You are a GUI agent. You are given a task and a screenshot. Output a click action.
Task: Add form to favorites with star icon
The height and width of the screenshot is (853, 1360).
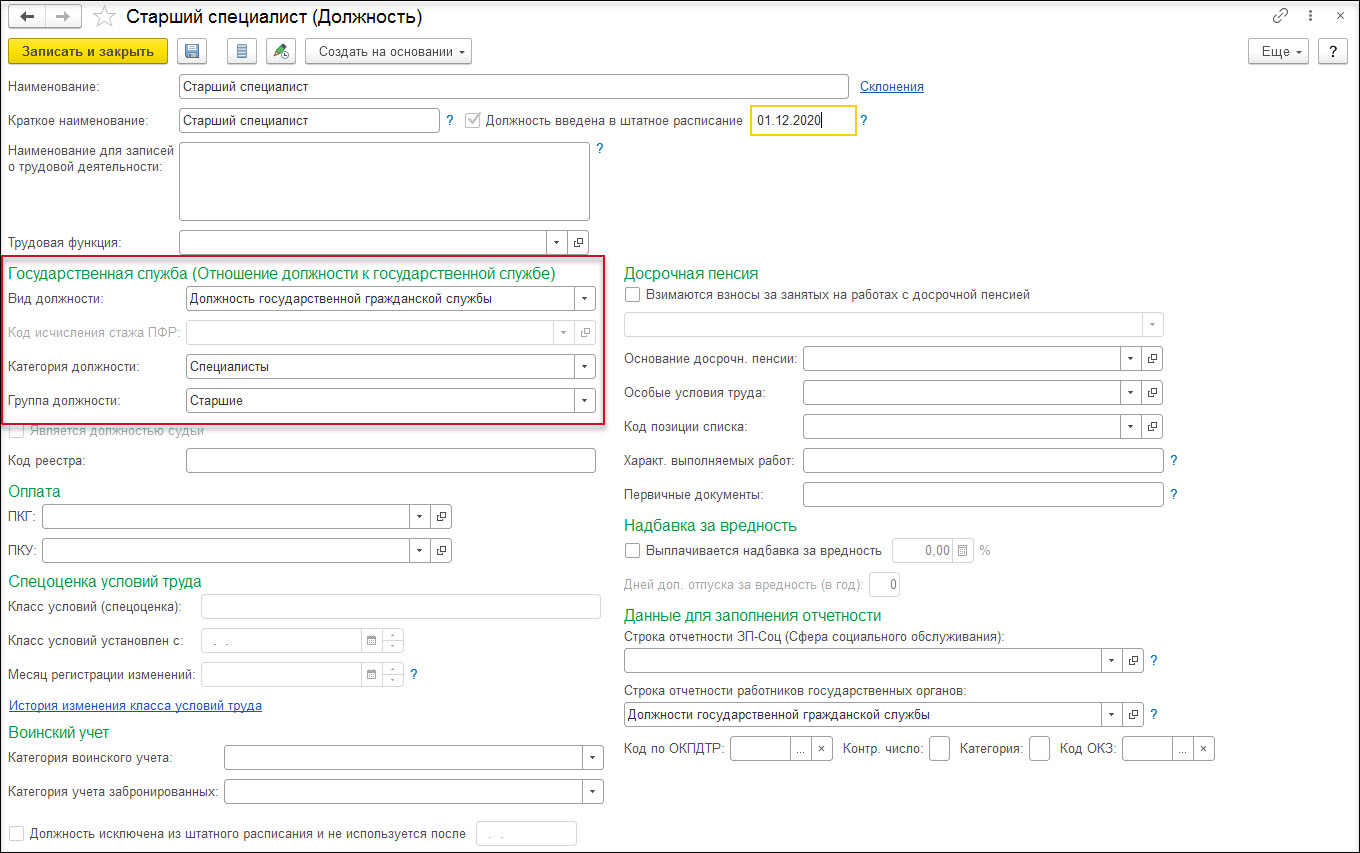pos(104,17)
